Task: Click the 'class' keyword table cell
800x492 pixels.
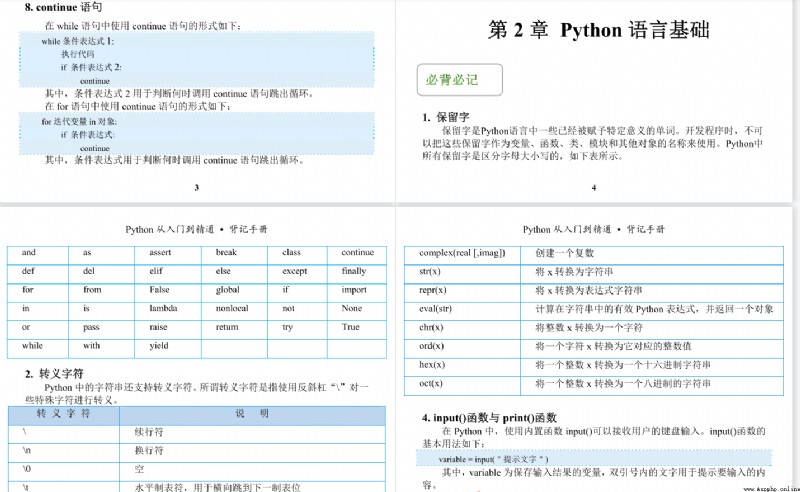Action: [x=297, y=256]
